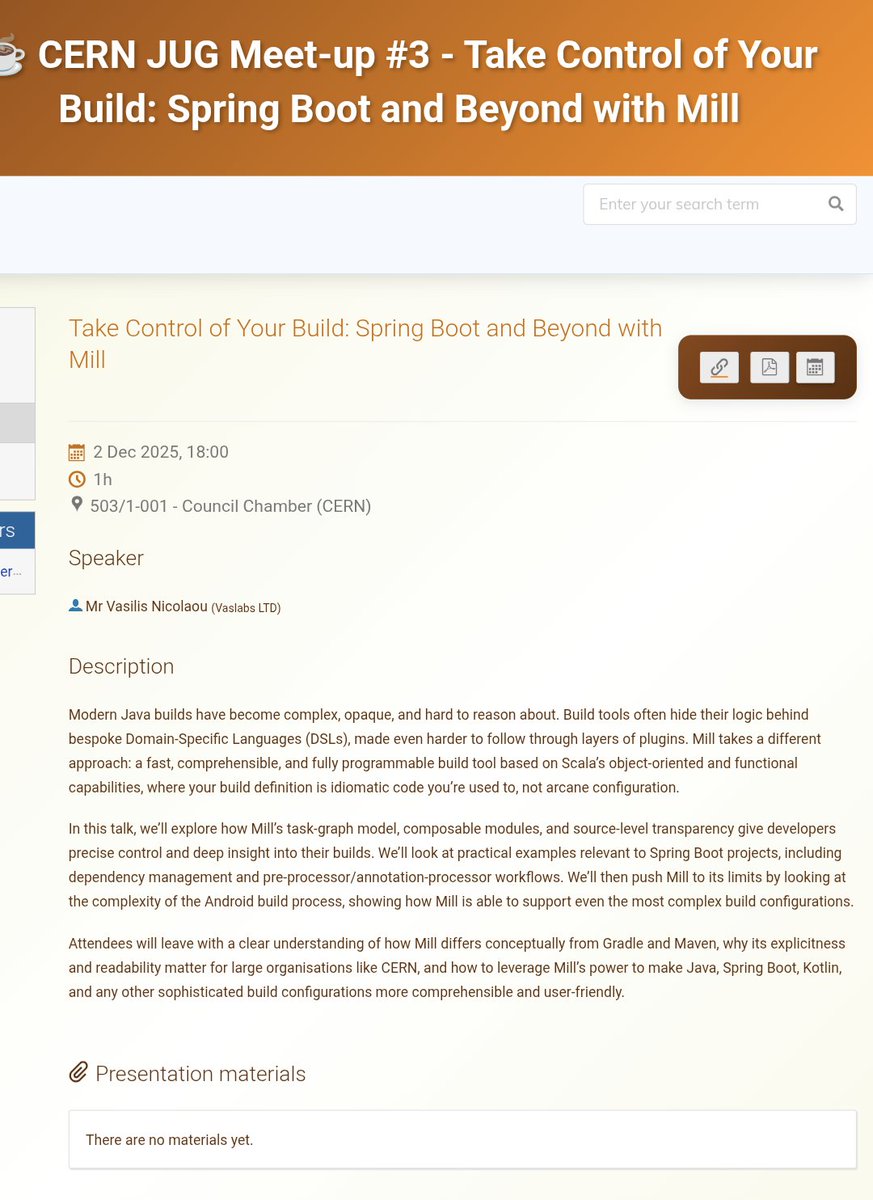Click the '(Vaslabs LTD)' affiliation text
The image size is (873, 1200).
(x=246, y=608)
